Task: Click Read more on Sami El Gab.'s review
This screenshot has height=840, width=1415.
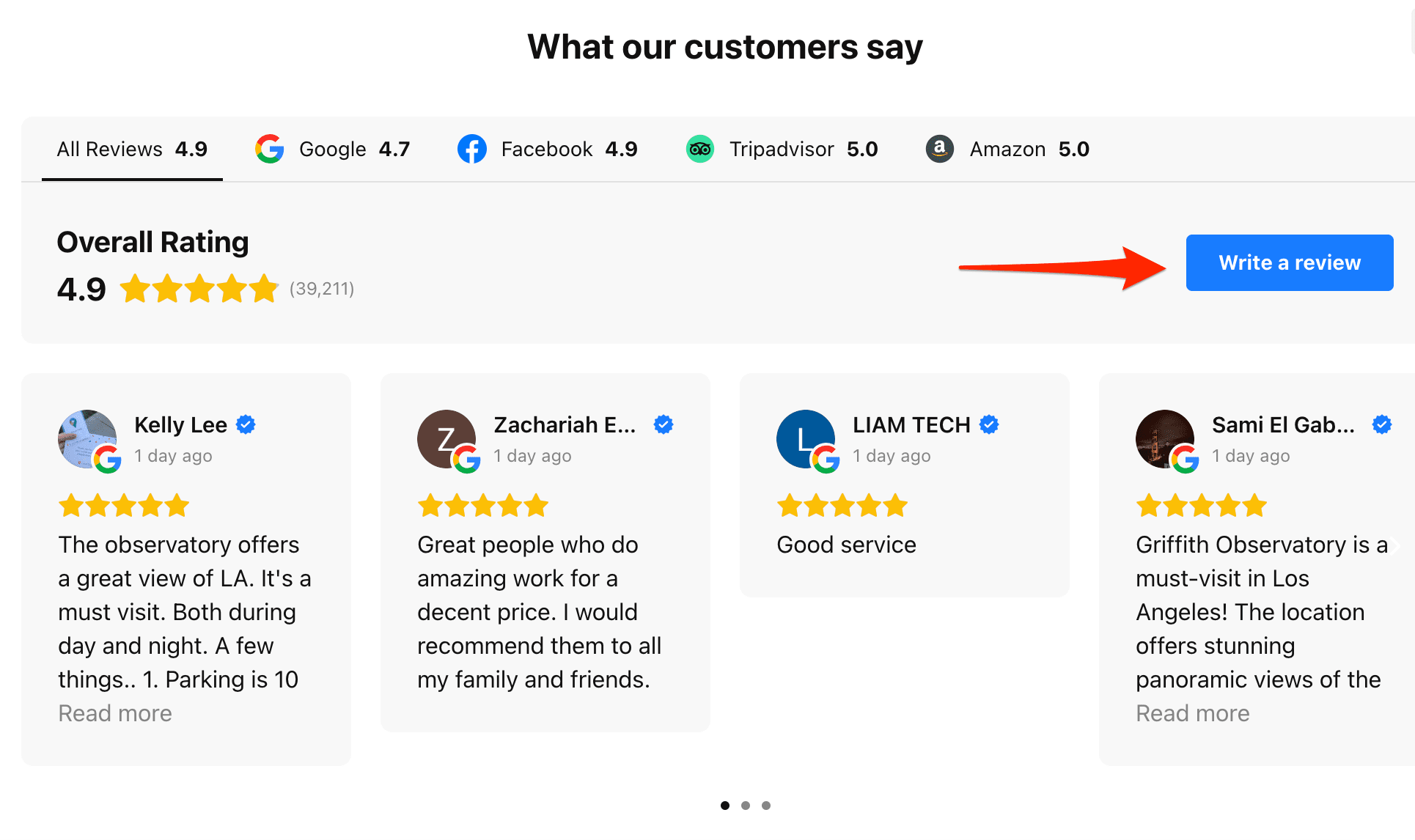Action: click(1191, 713)
